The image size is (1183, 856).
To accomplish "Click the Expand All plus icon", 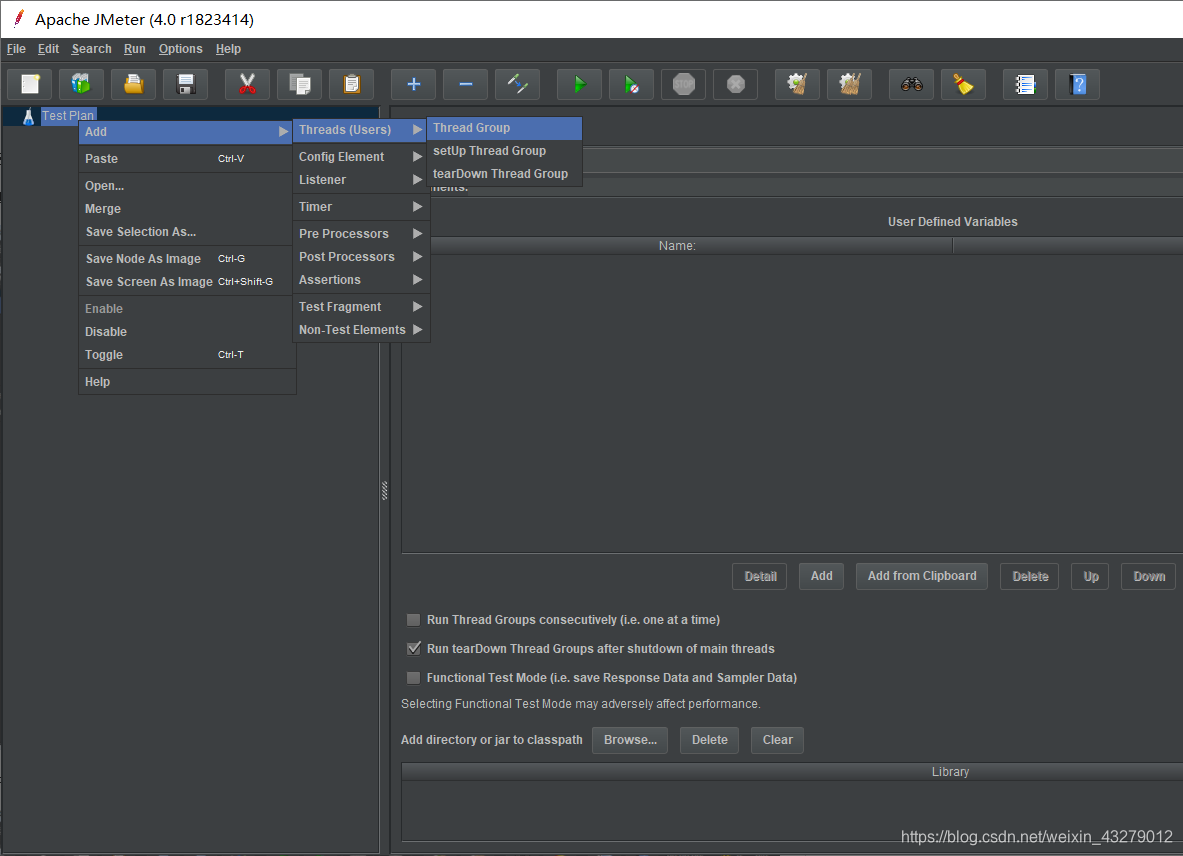I will (x=413, y=84).
